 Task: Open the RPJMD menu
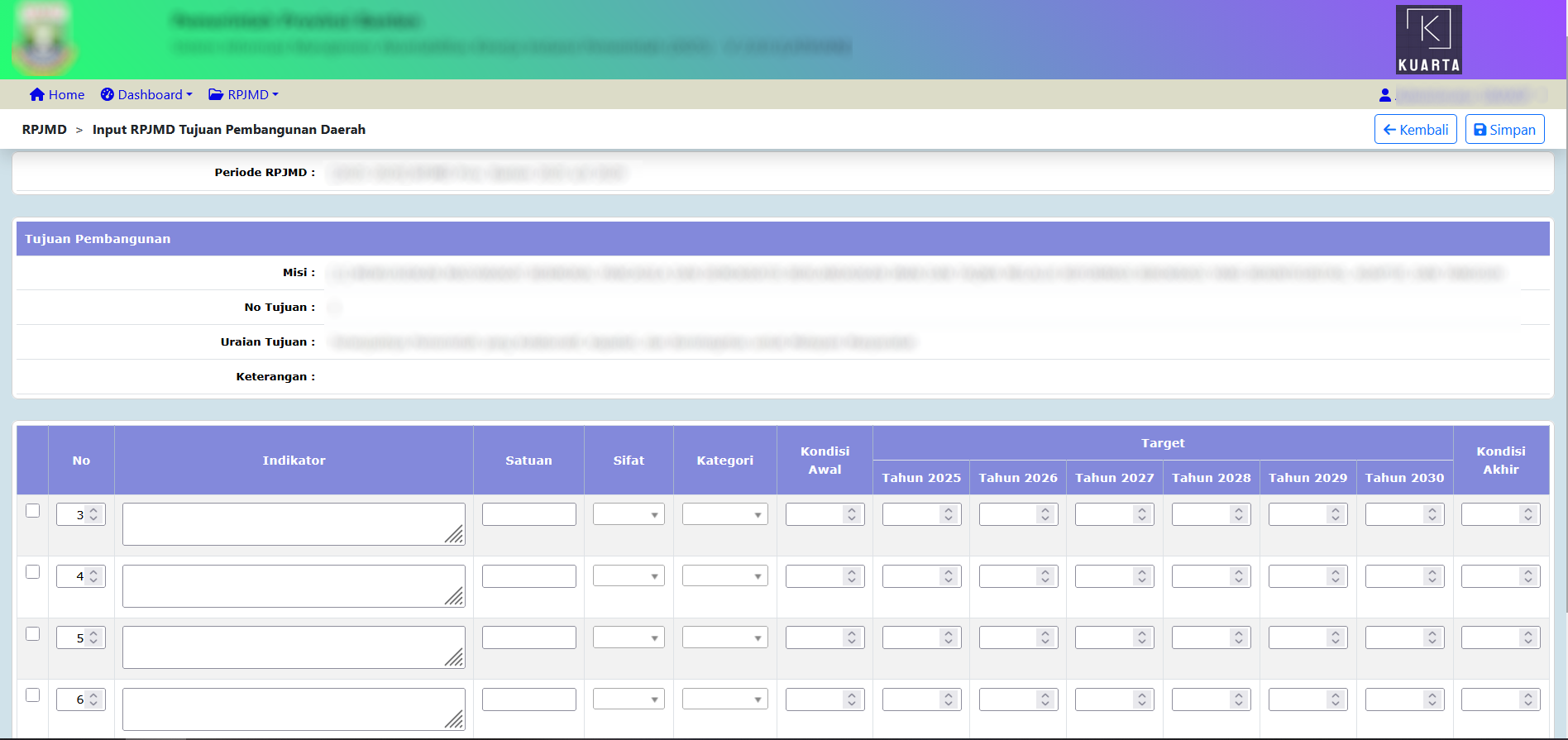(x=244, y=95)
